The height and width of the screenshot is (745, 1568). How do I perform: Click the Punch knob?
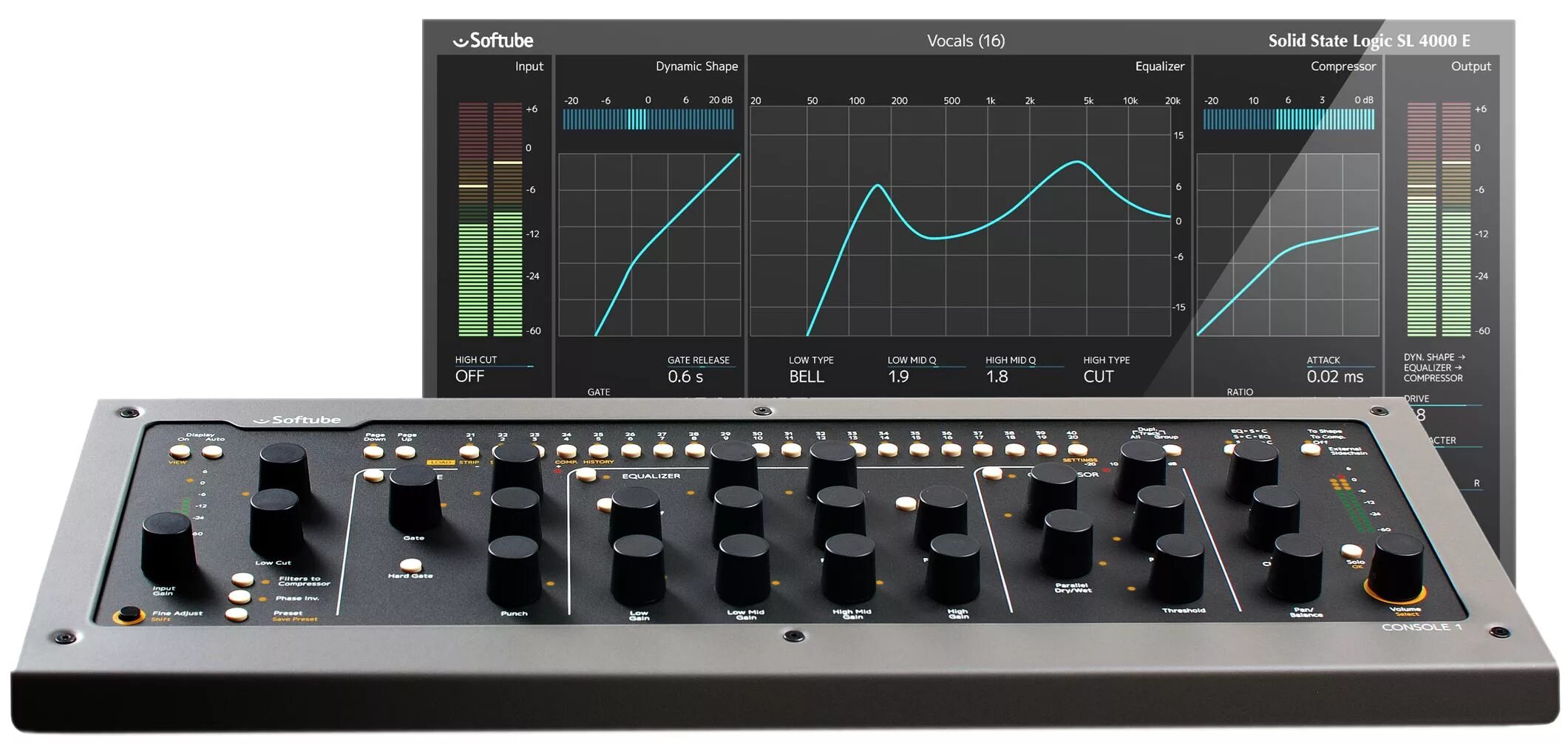515,571
